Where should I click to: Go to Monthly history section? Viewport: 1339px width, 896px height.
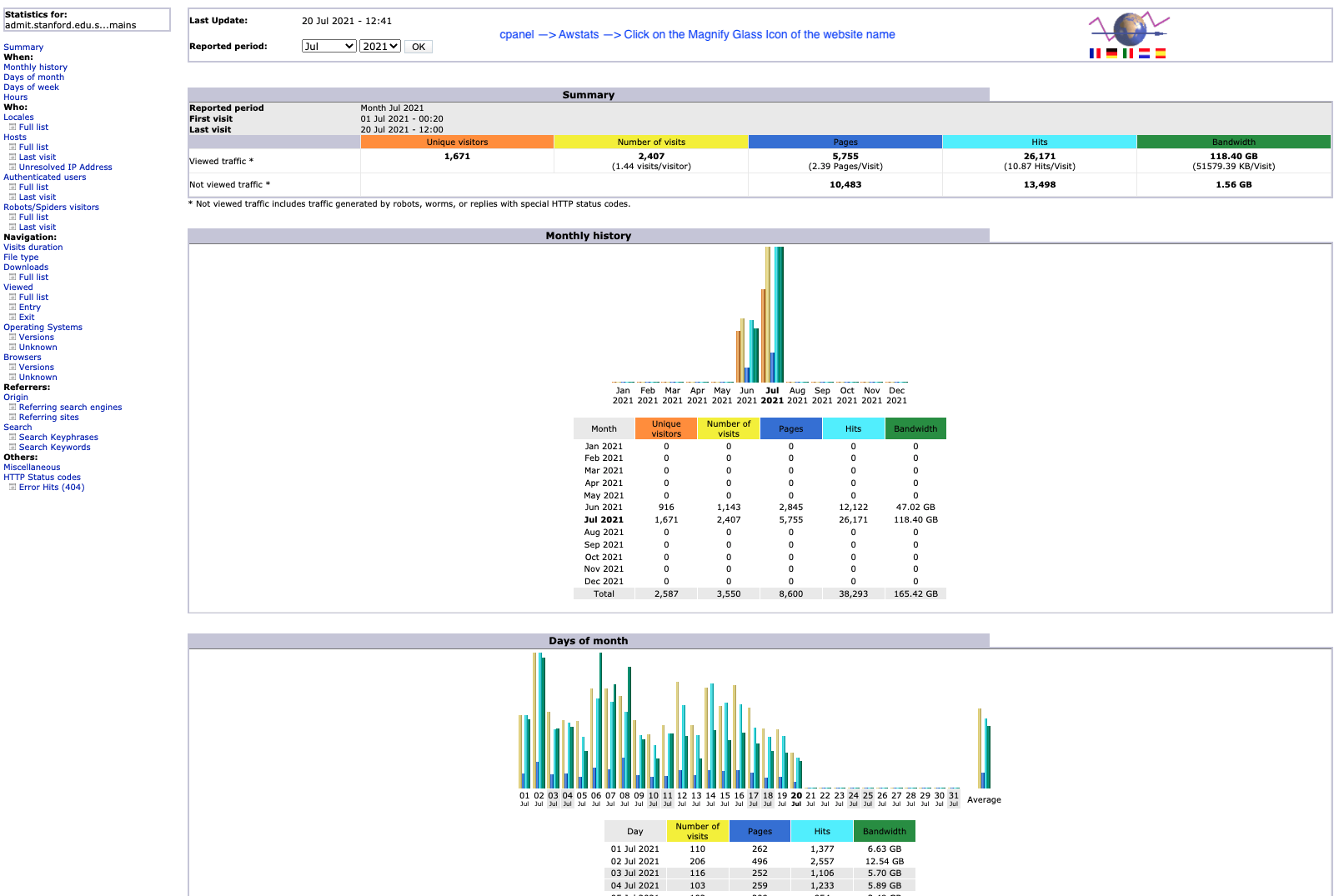point(35,68)
